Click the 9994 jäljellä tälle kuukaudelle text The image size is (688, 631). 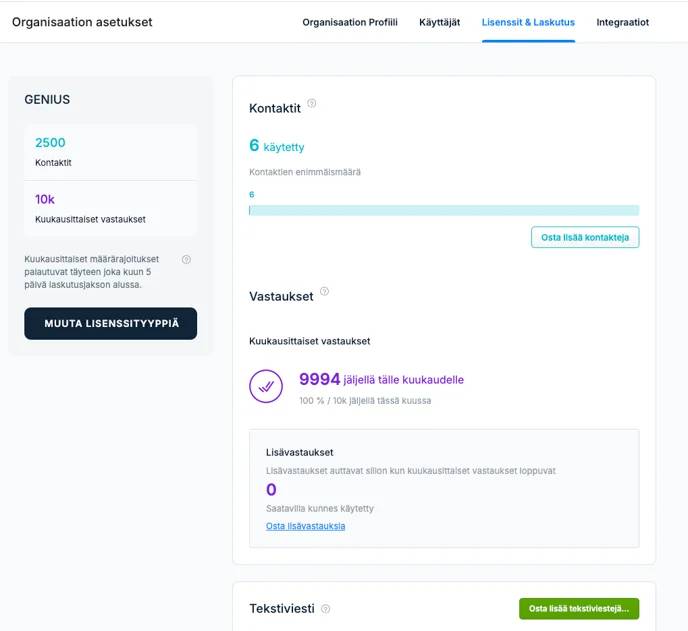(381, 379)
